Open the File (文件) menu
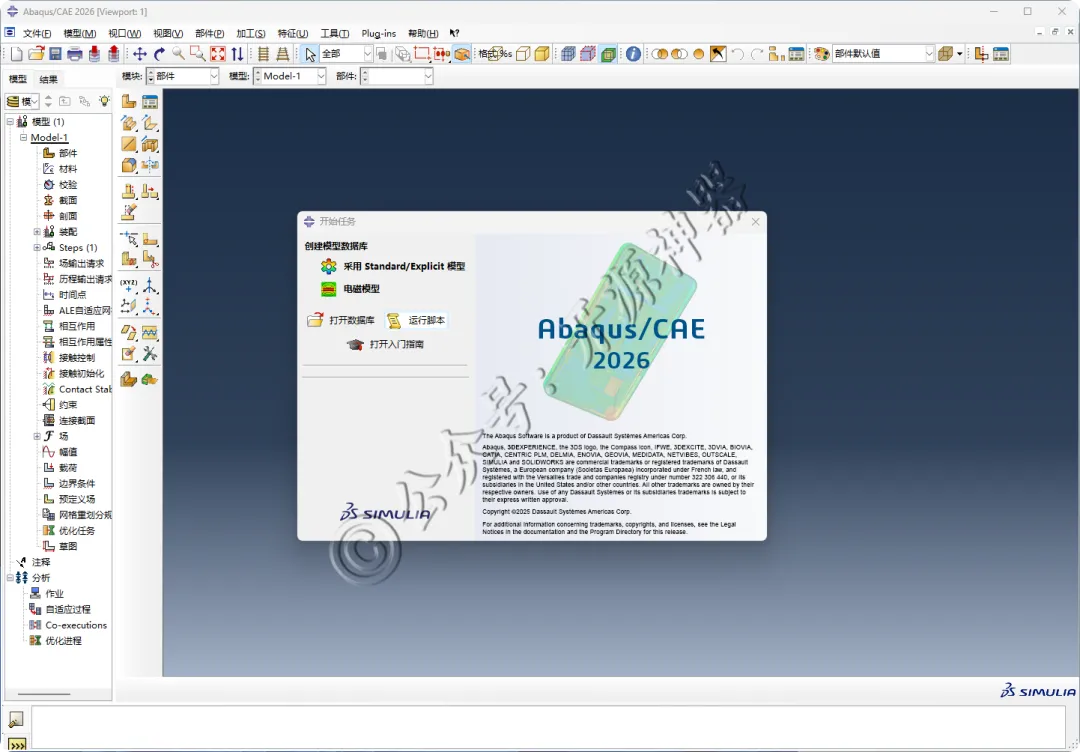Image resolution: width=1080 pixels, height=752 pixels. (x=37, y=33)
